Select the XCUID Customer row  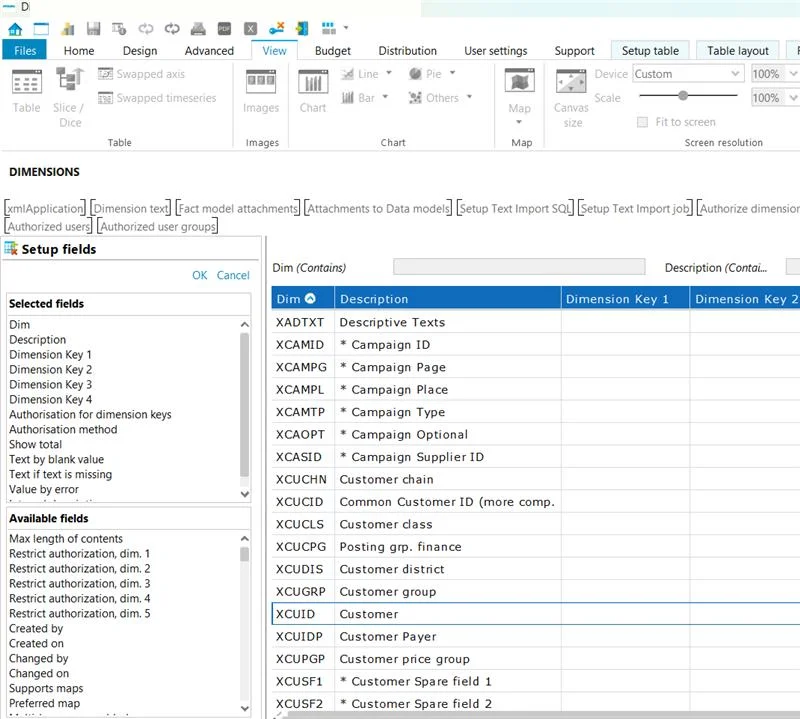click(x=535, y=614)
